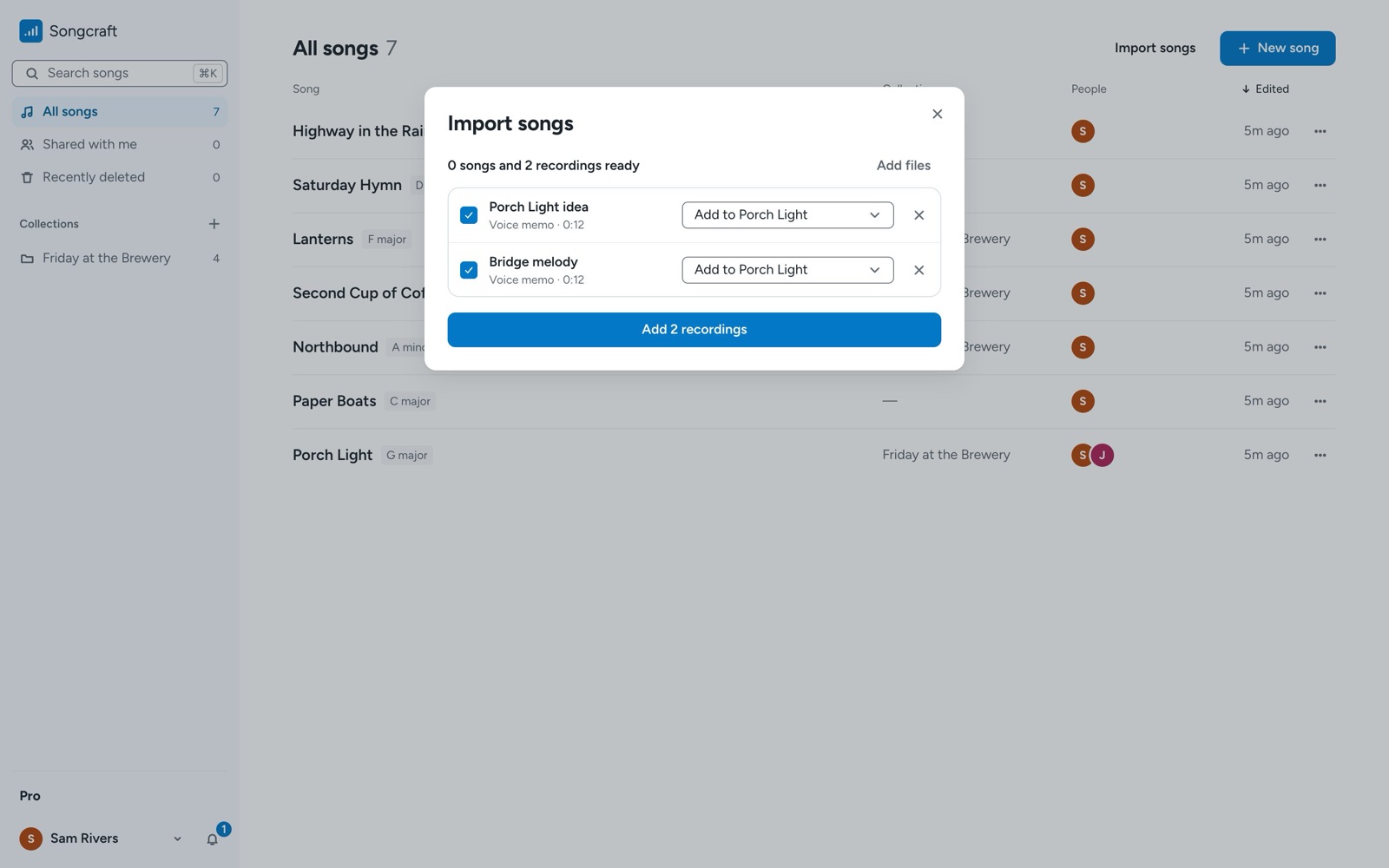Open the Paper Boats song title

point(334,401)
